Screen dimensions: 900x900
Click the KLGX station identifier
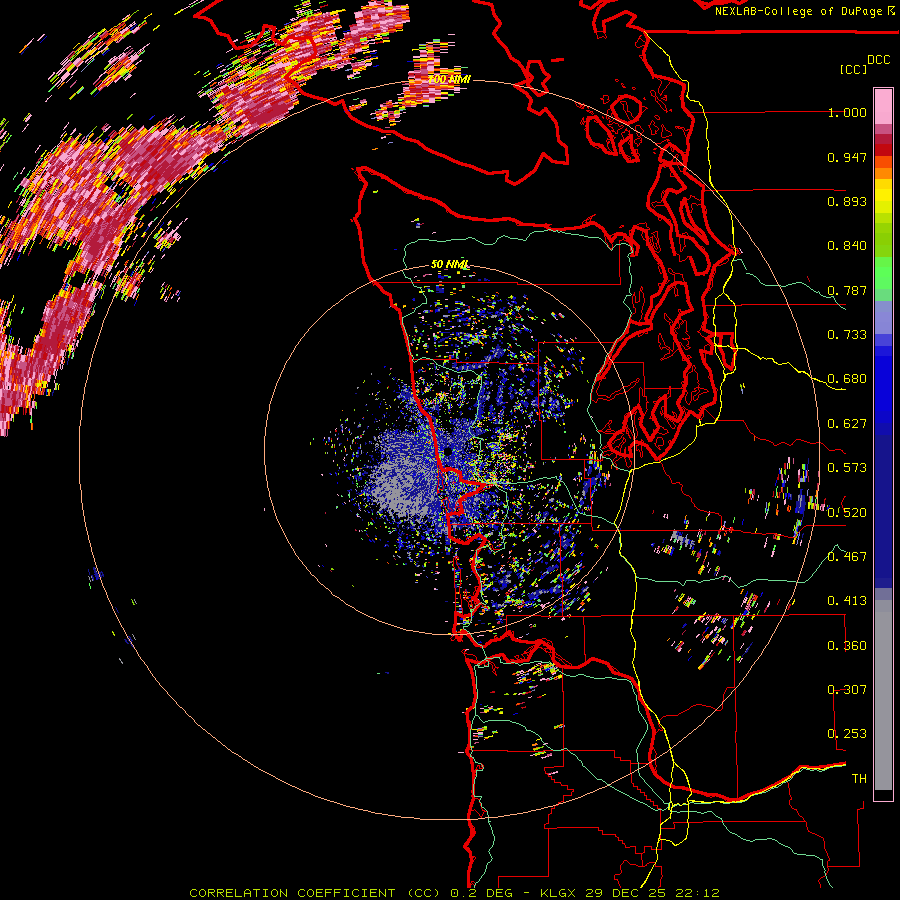point(559,893)
